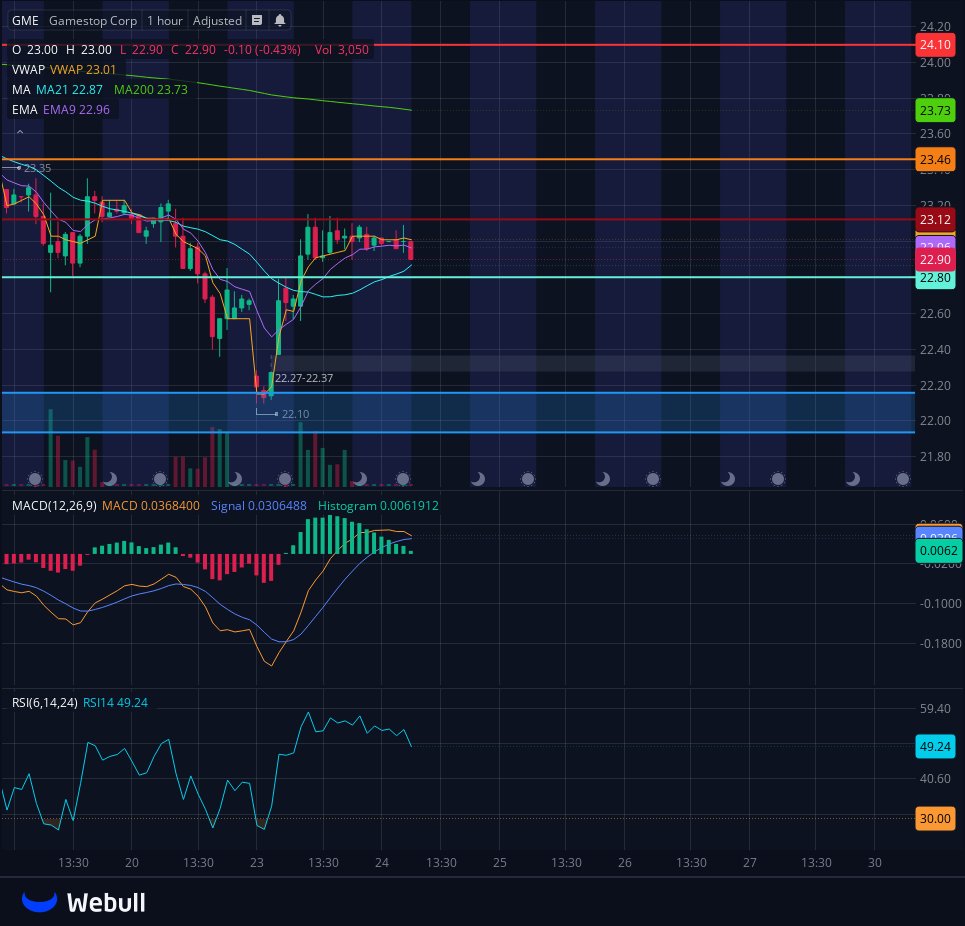Click the alert bell icon in chart header
The width and height of the screenshot is (965, 926).
tap(279, 20)
